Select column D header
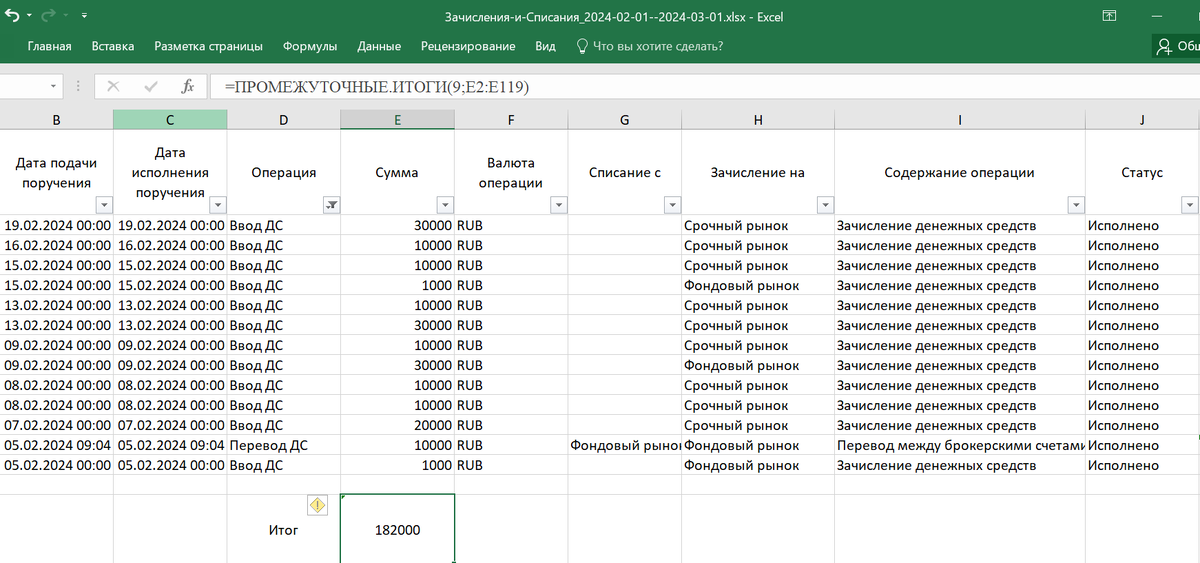 tap(284, 119)
